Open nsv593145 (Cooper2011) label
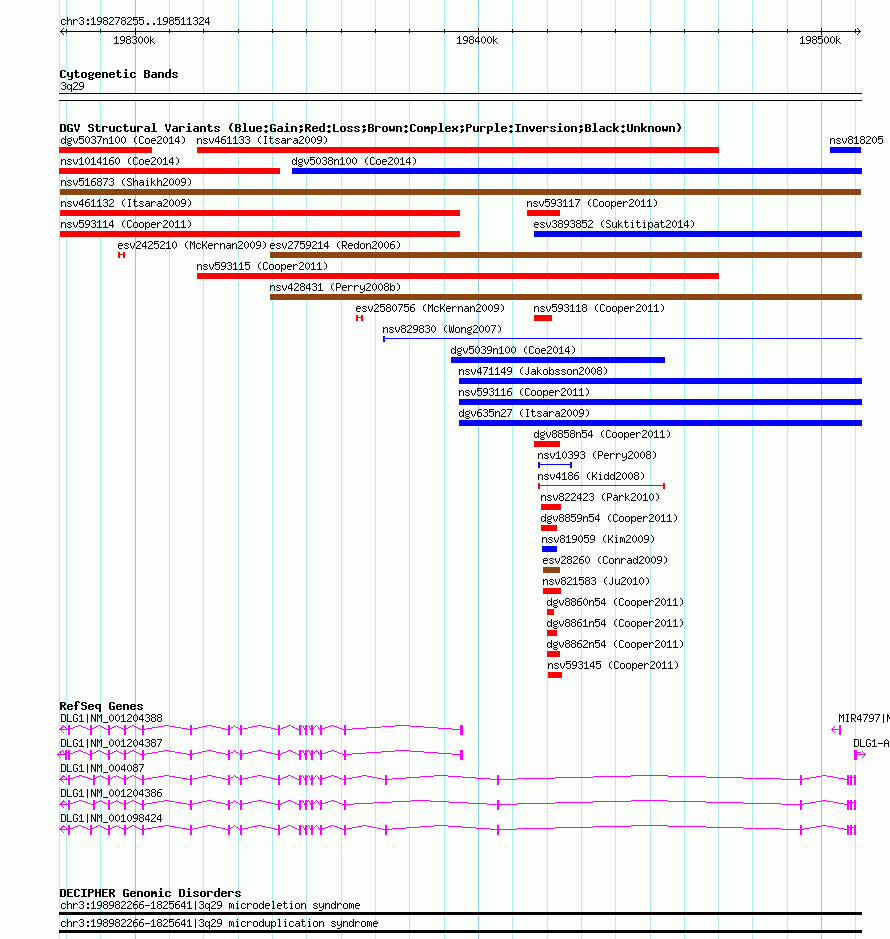Screen dimensions: 890x939 (x=613, y=664)
